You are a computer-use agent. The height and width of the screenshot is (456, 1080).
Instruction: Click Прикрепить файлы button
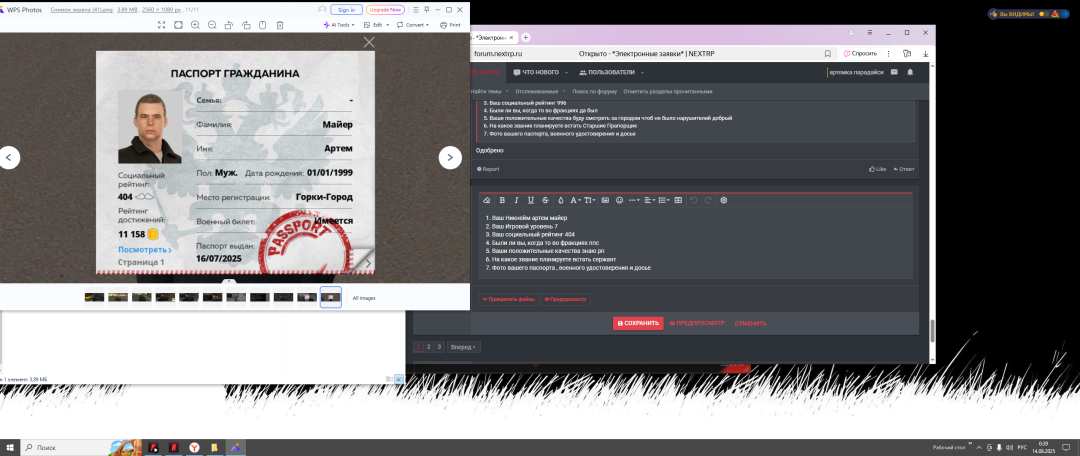pos(508,299)
